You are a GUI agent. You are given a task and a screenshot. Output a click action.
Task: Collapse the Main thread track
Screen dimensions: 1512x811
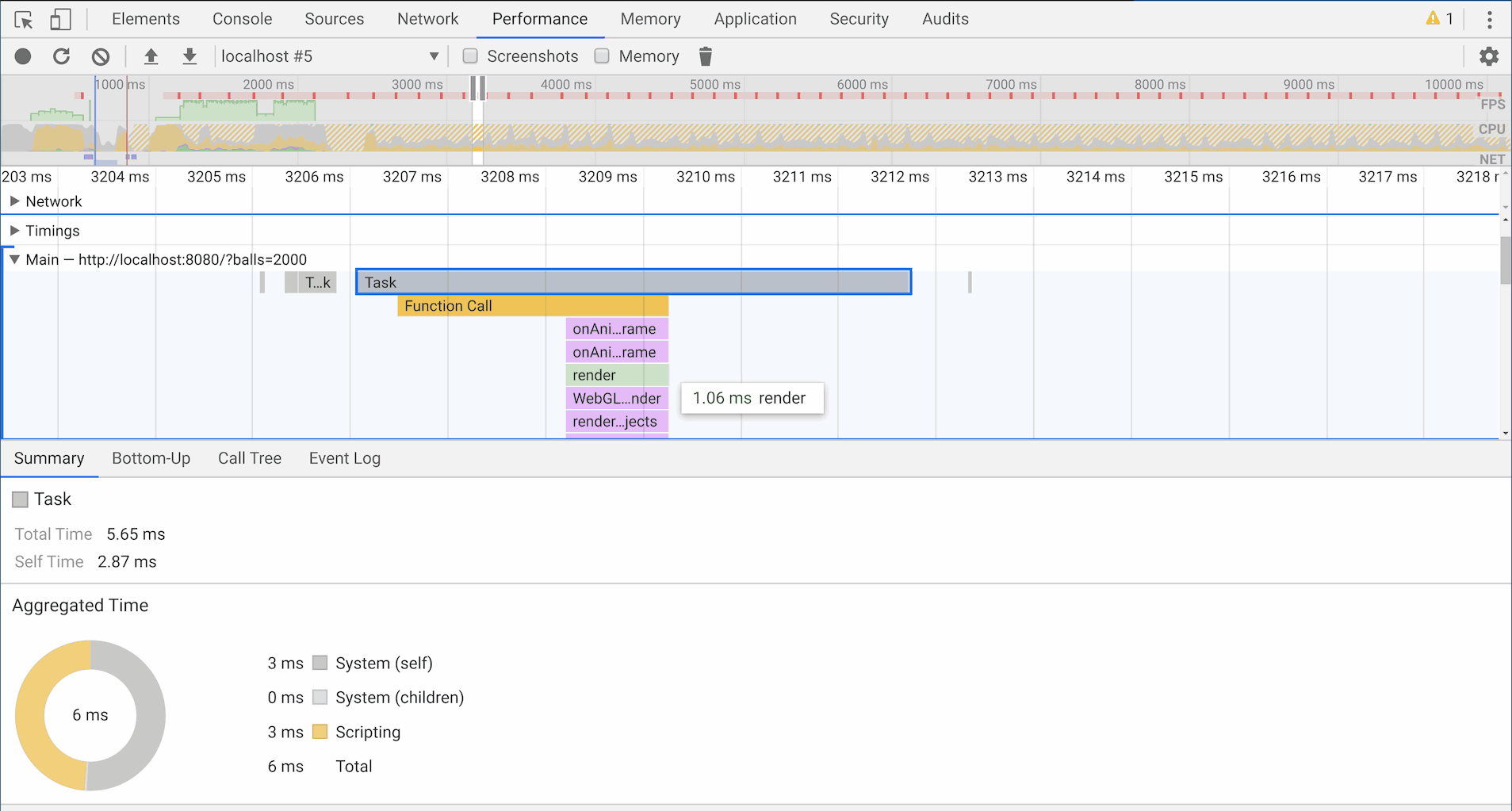point(14,259)
